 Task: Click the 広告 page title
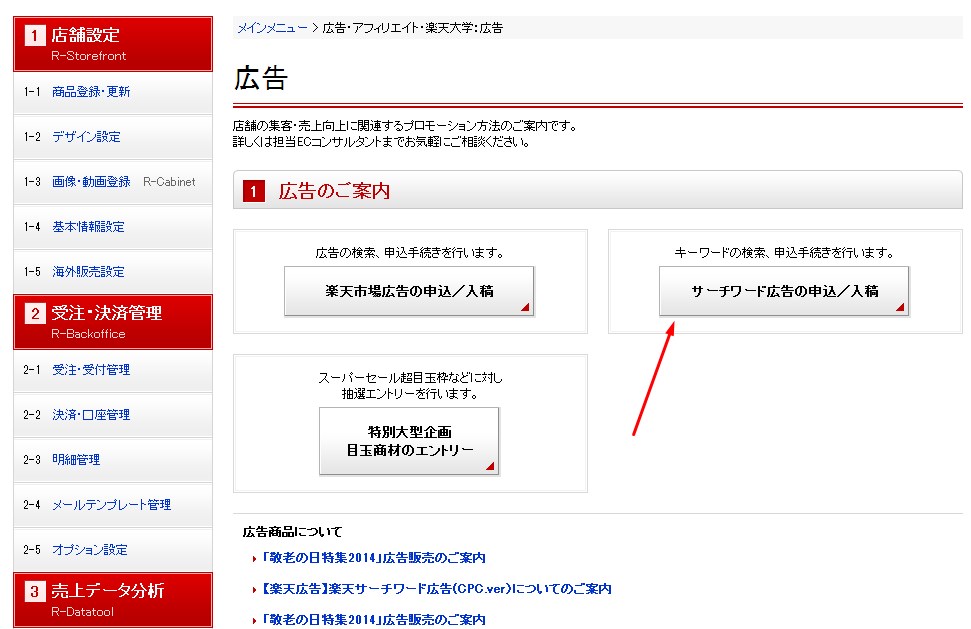click(x=261, y=79)
